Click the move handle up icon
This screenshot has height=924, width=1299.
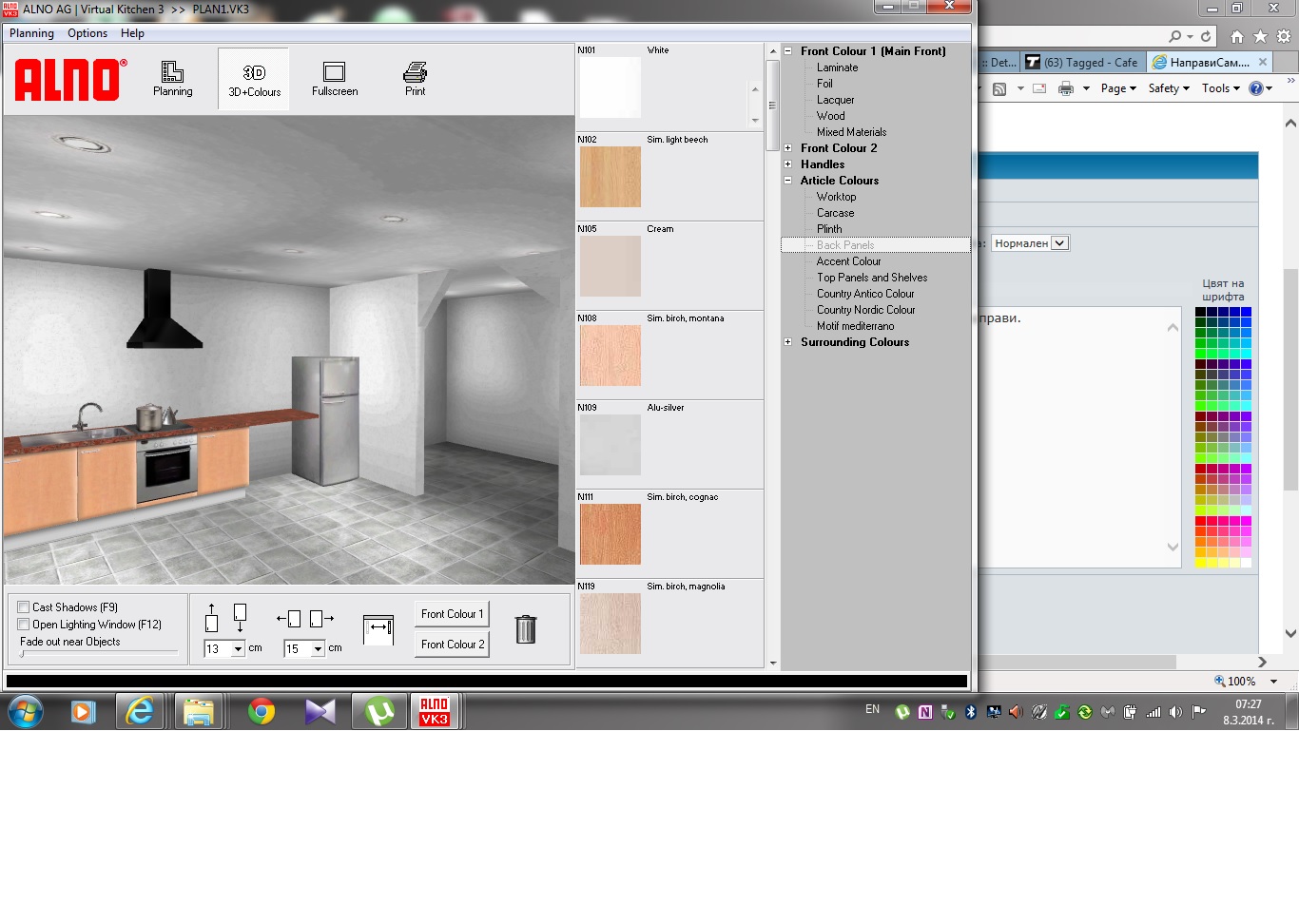click(x=211, y=618)
